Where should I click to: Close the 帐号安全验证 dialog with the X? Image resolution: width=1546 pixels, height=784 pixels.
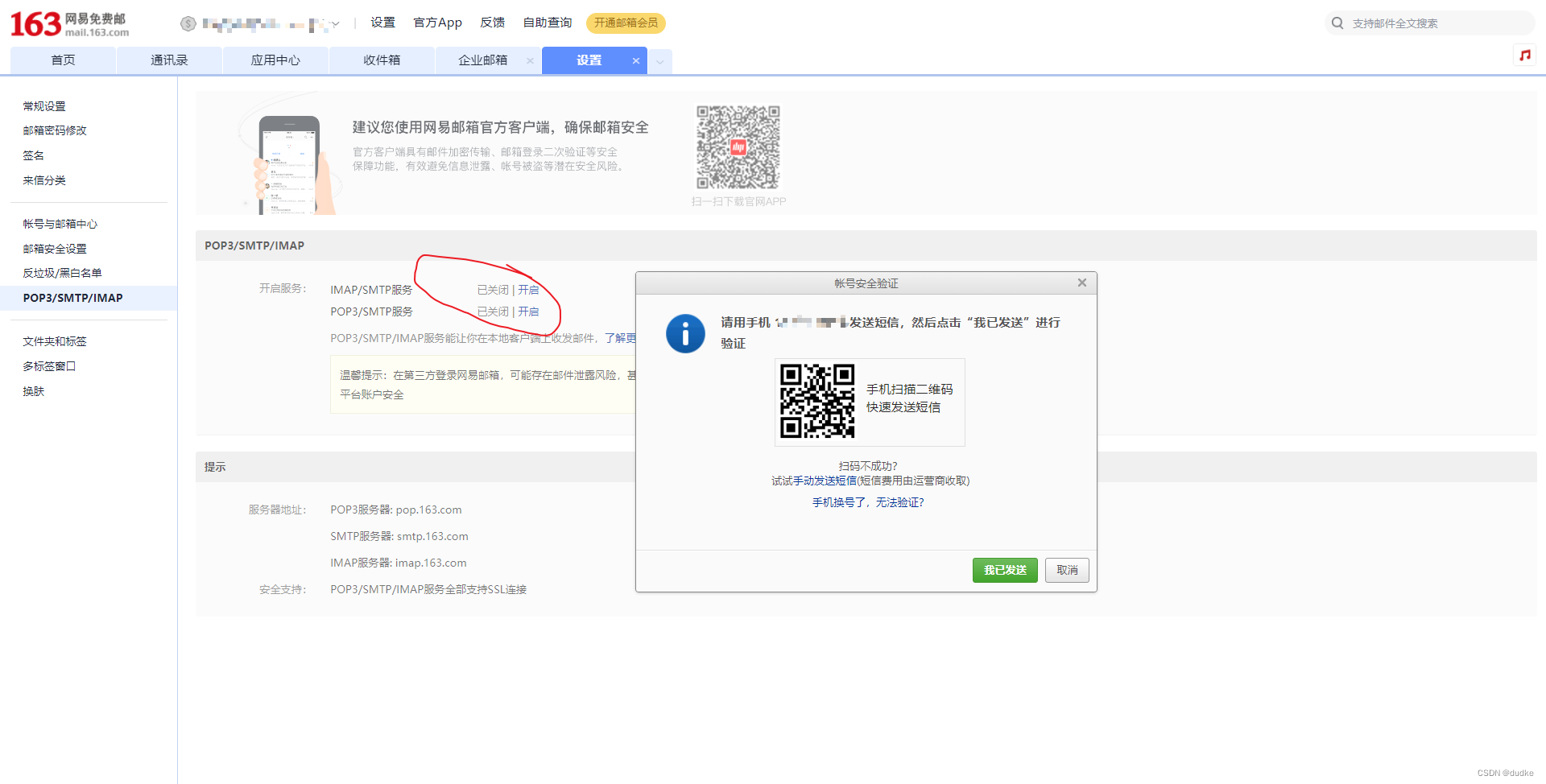pos(1082,283)
